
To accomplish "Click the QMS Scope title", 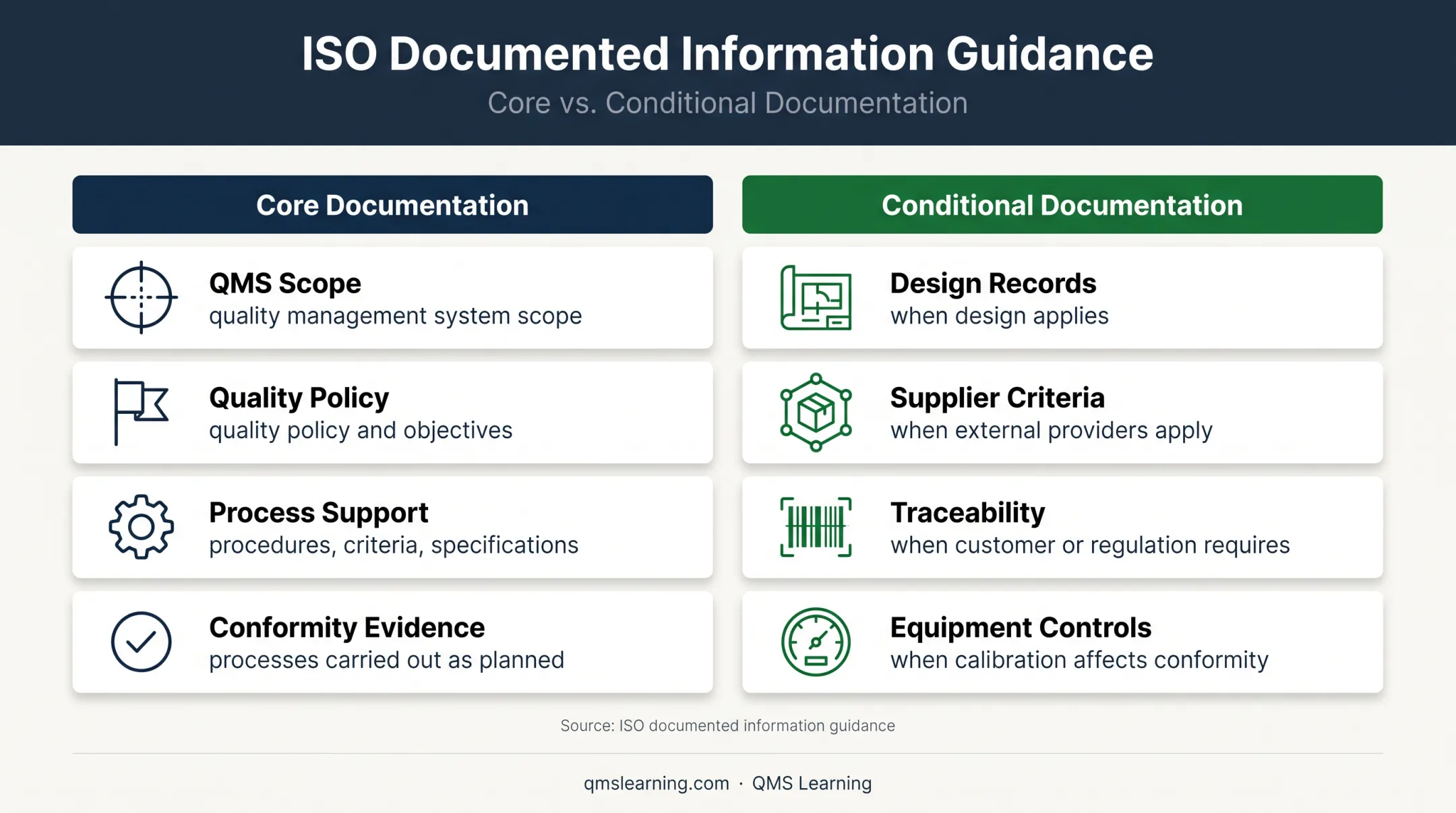I will pos(285,283).
